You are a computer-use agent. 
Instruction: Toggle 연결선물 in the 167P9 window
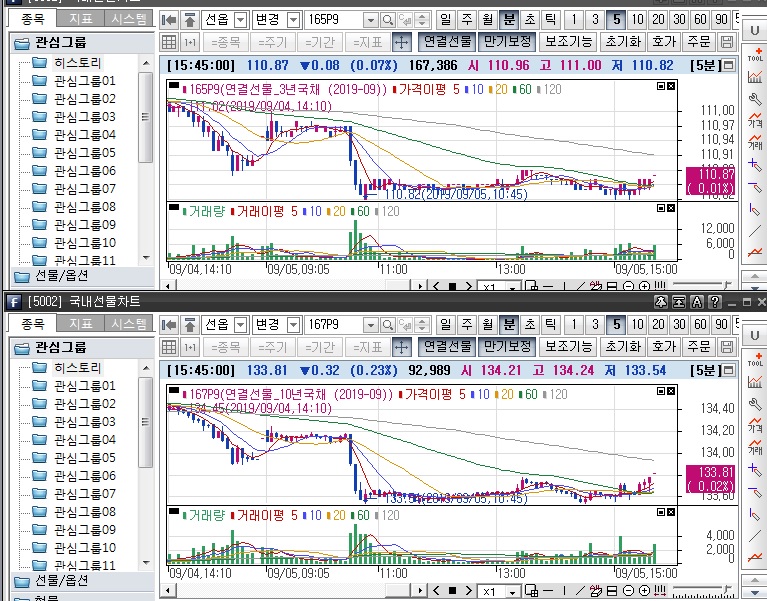(x=447, y=347)
